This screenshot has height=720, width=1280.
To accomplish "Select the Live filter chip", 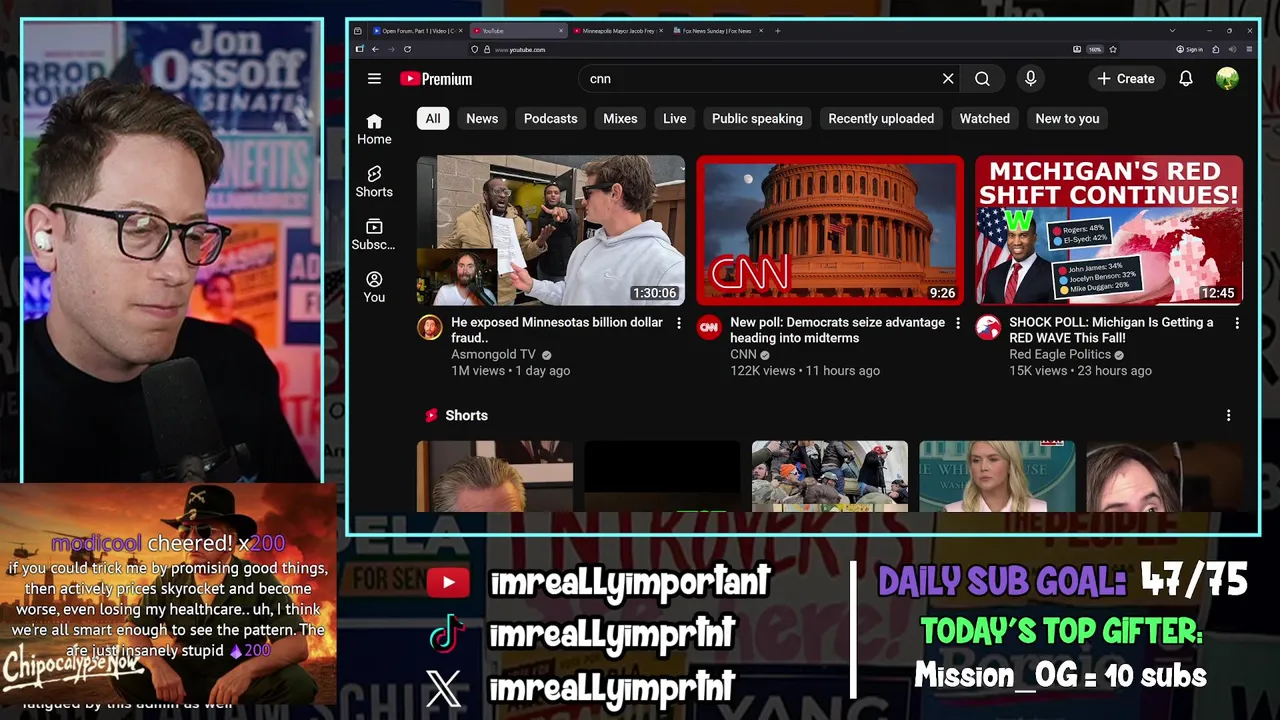I will (x=675, y=118).
